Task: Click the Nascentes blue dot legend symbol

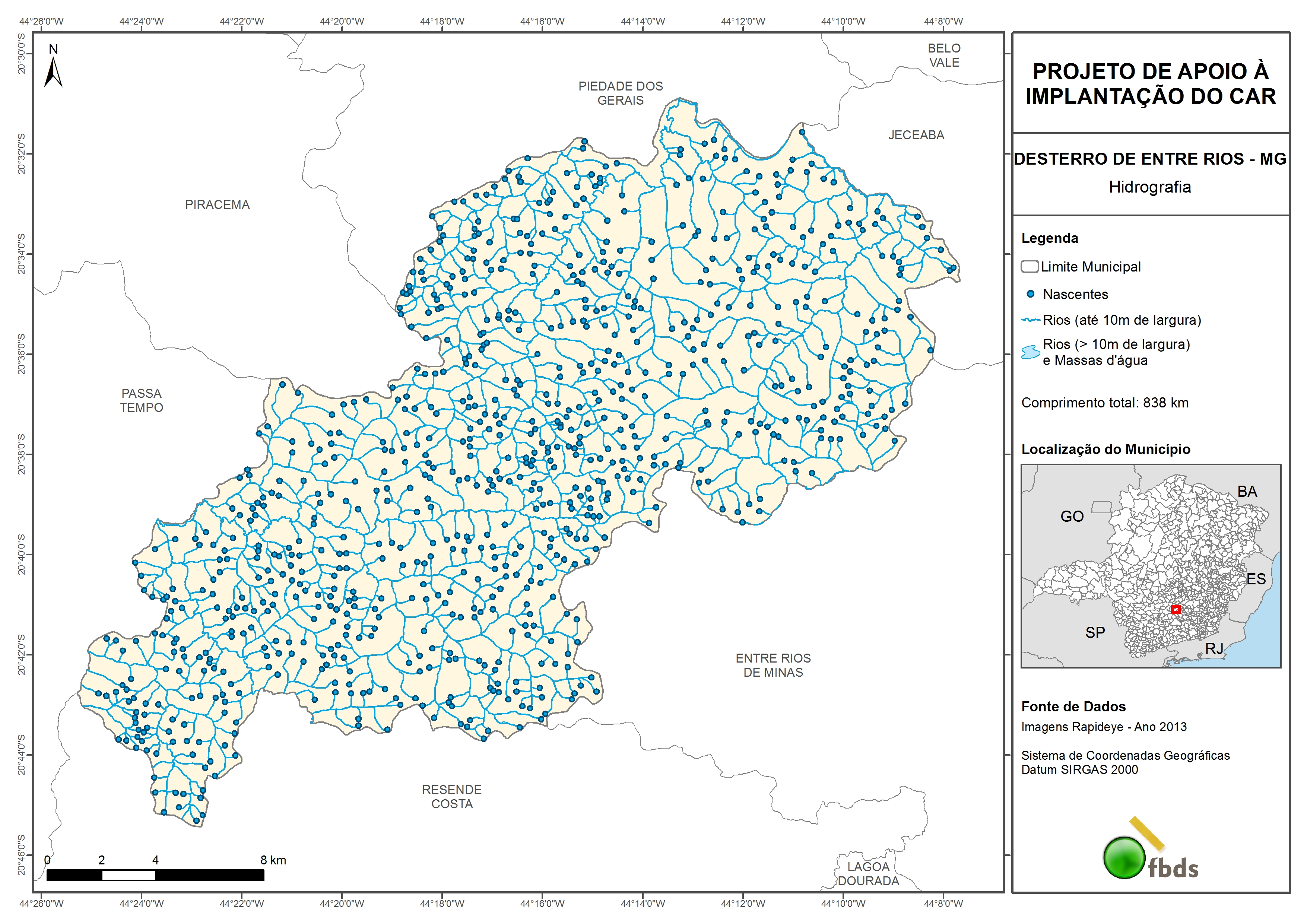Action: [x=1030, y=294]
